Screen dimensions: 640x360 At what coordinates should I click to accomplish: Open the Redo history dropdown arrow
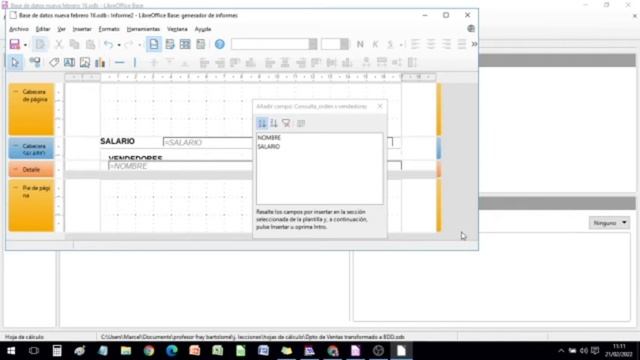click(x=139, y=44)
